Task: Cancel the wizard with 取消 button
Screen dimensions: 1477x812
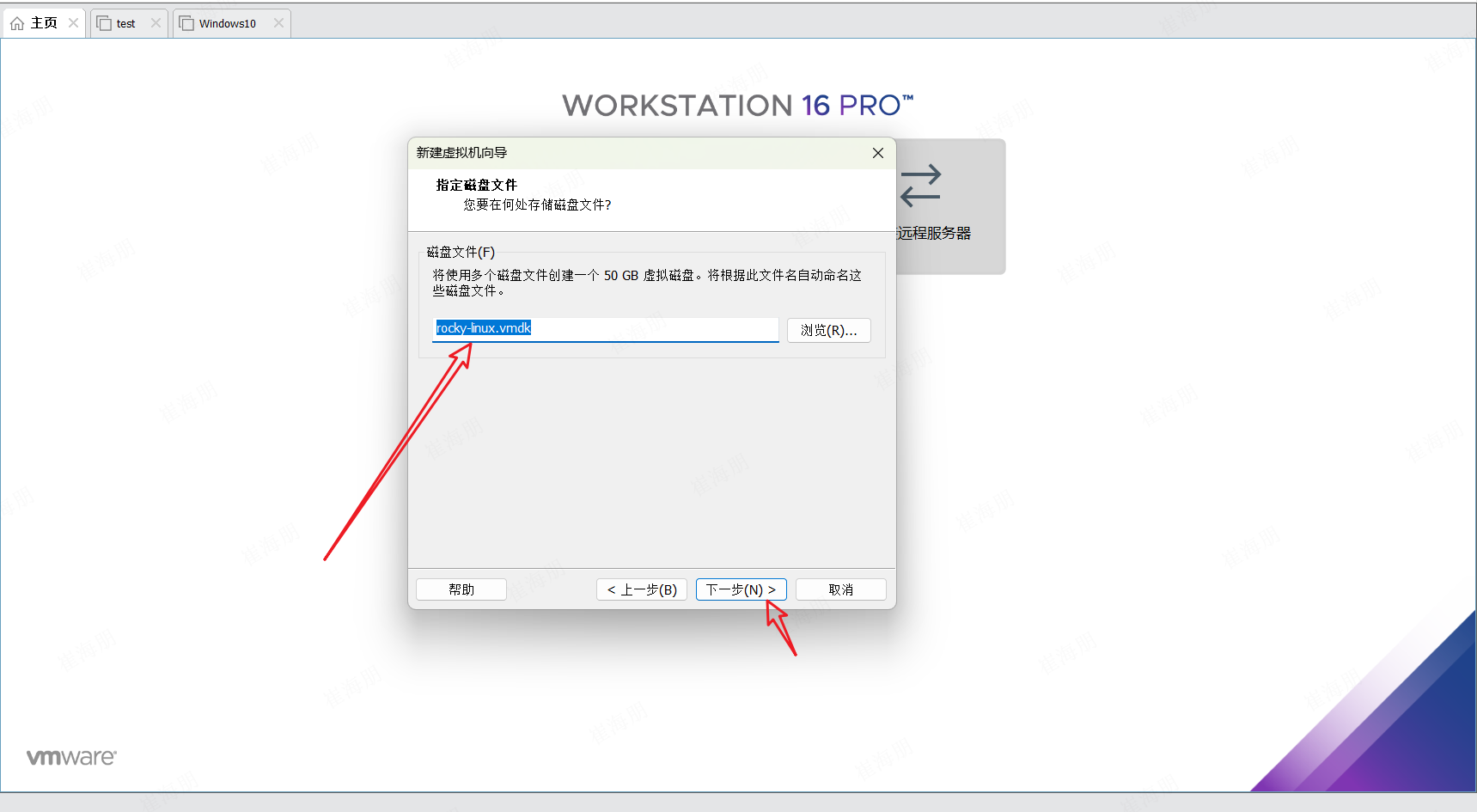Action: (841, 589)
